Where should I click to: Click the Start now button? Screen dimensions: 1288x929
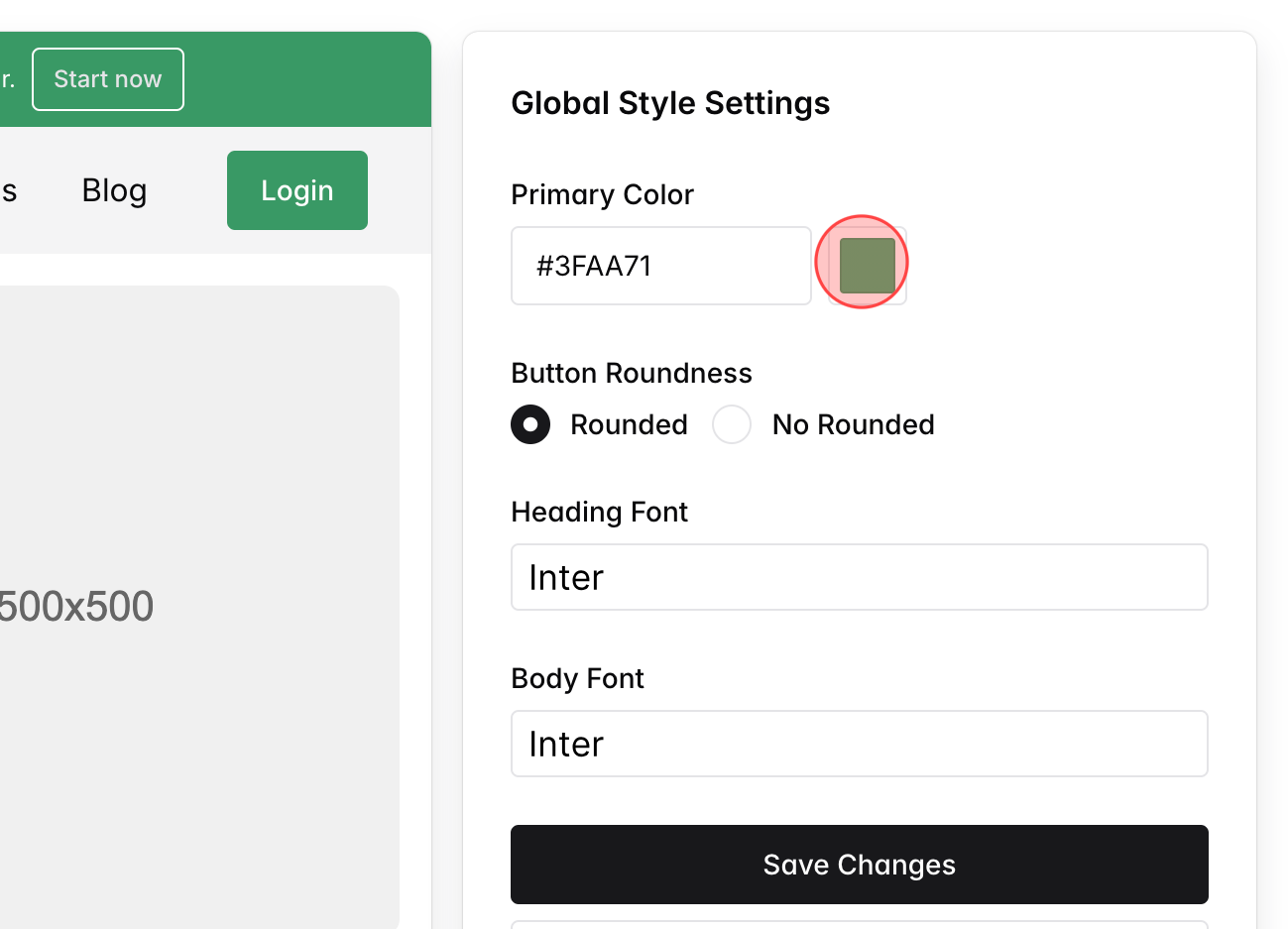click(x=107, y=78)
